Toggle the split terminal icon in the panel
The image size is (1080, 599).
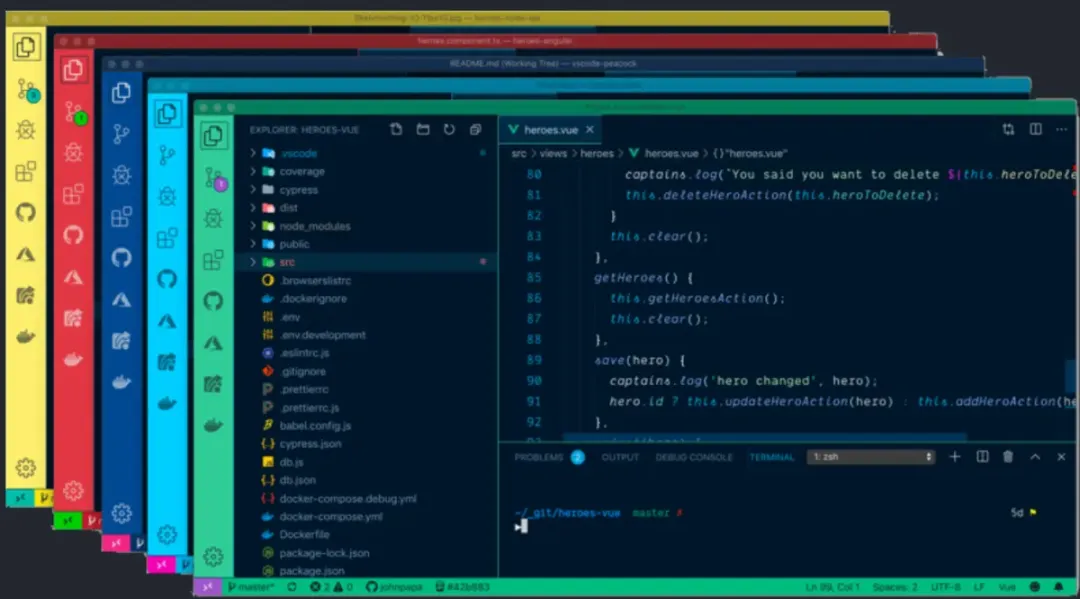tap(983, 455)
